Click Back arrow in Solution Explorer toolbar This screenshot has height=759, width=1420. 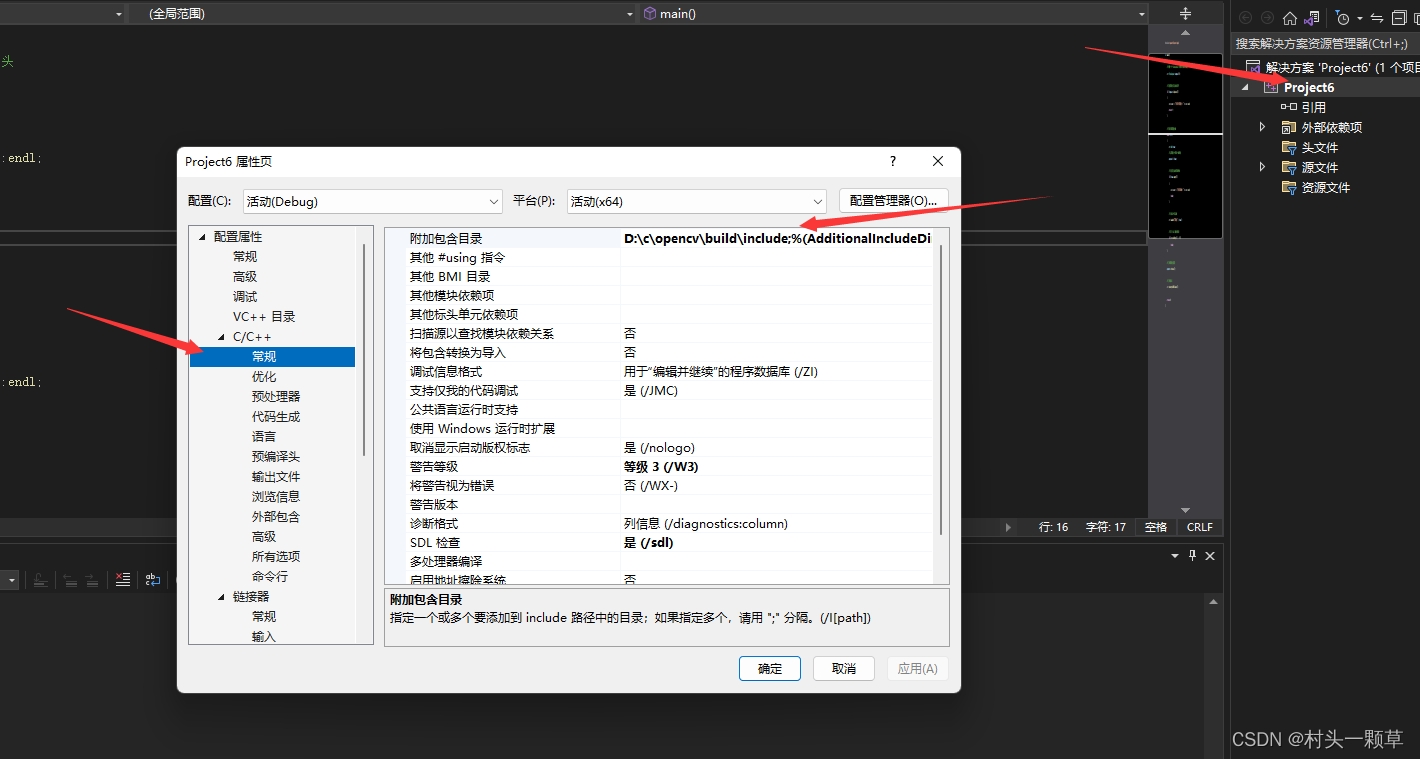(1246, 18)
